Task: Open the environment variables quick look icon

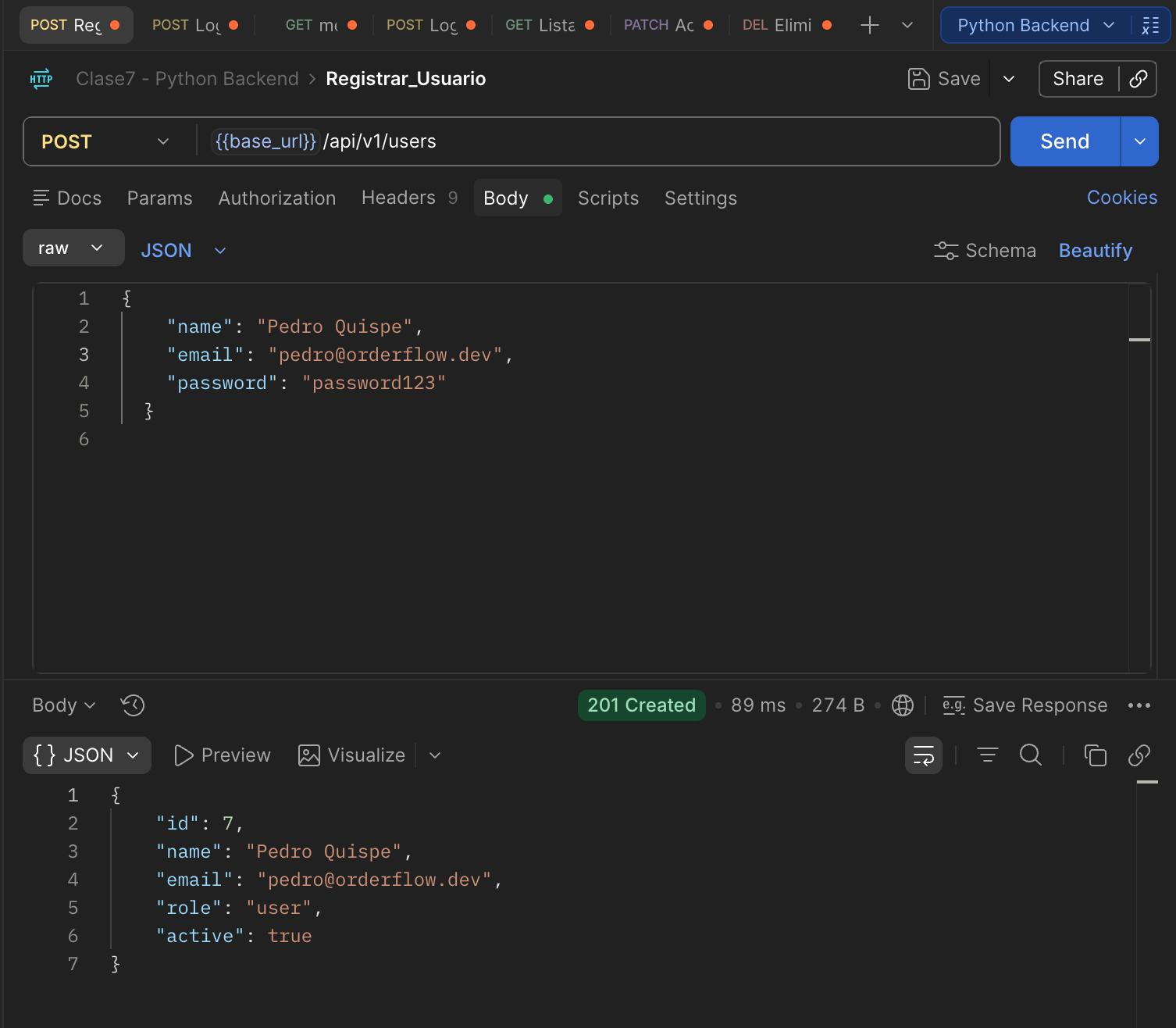Action: [x=1150, y=25]
